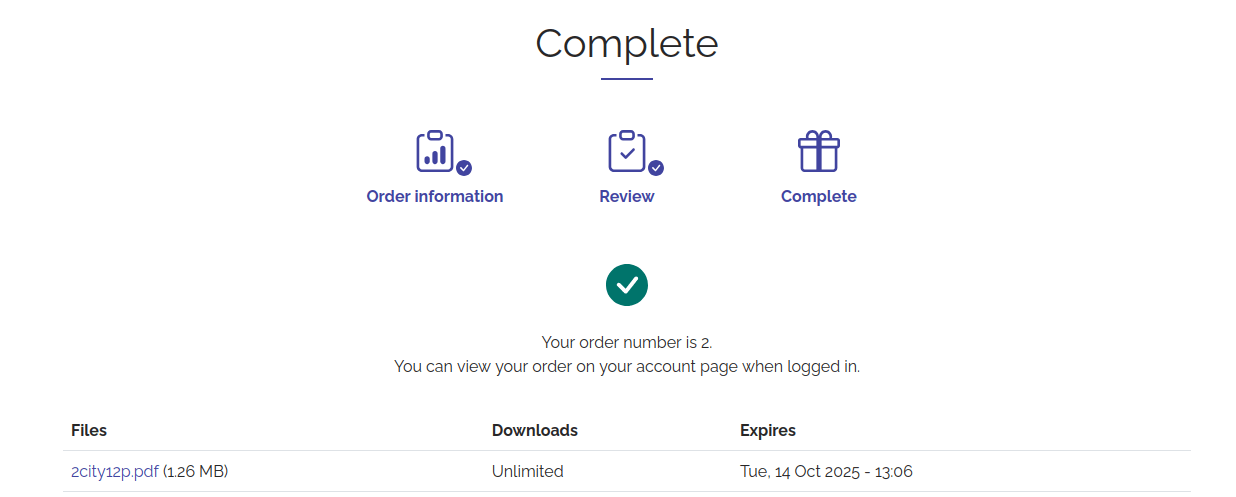Click the Expires column header
The width and height of the screenshot is (1236, 497).
coord(768,430)
